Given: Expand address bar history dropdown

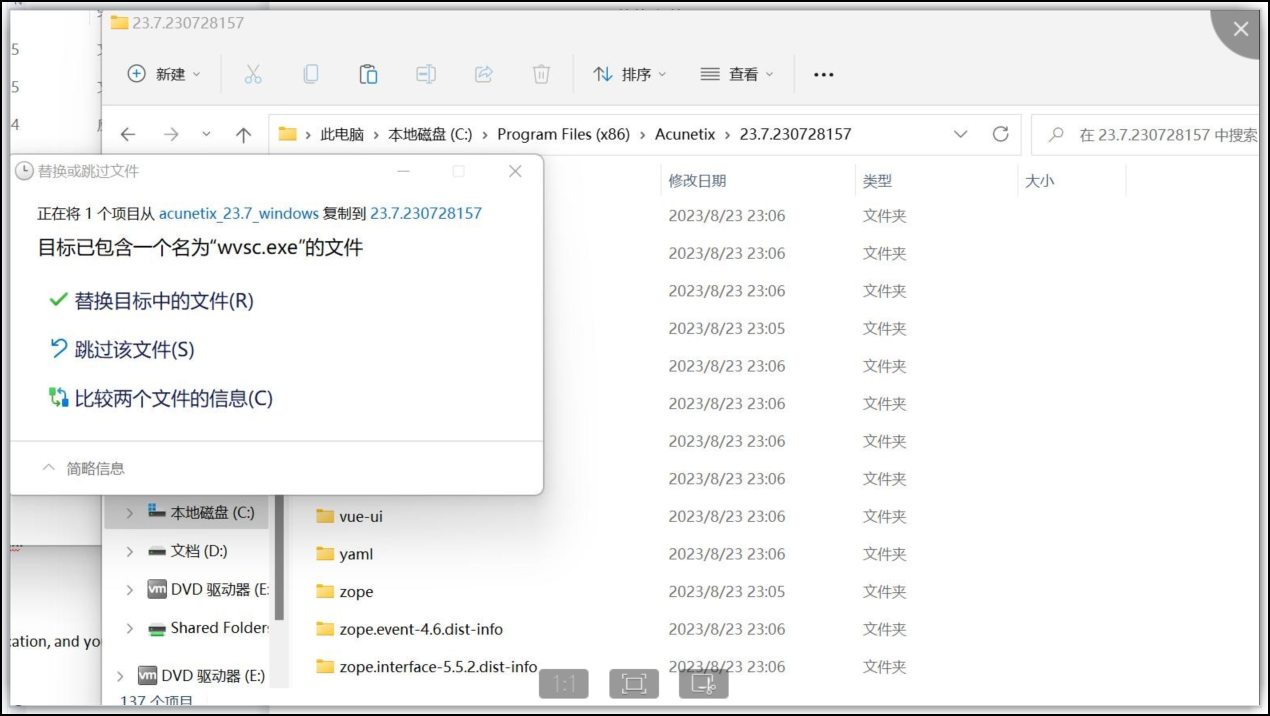Looking at the screenshot, I should (x=961, y=134).
